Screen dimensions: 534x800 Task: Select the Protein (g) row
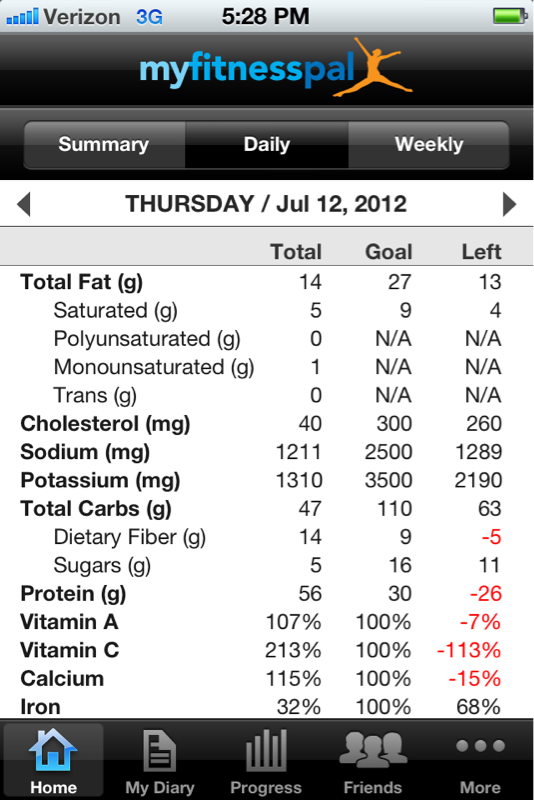267,594
